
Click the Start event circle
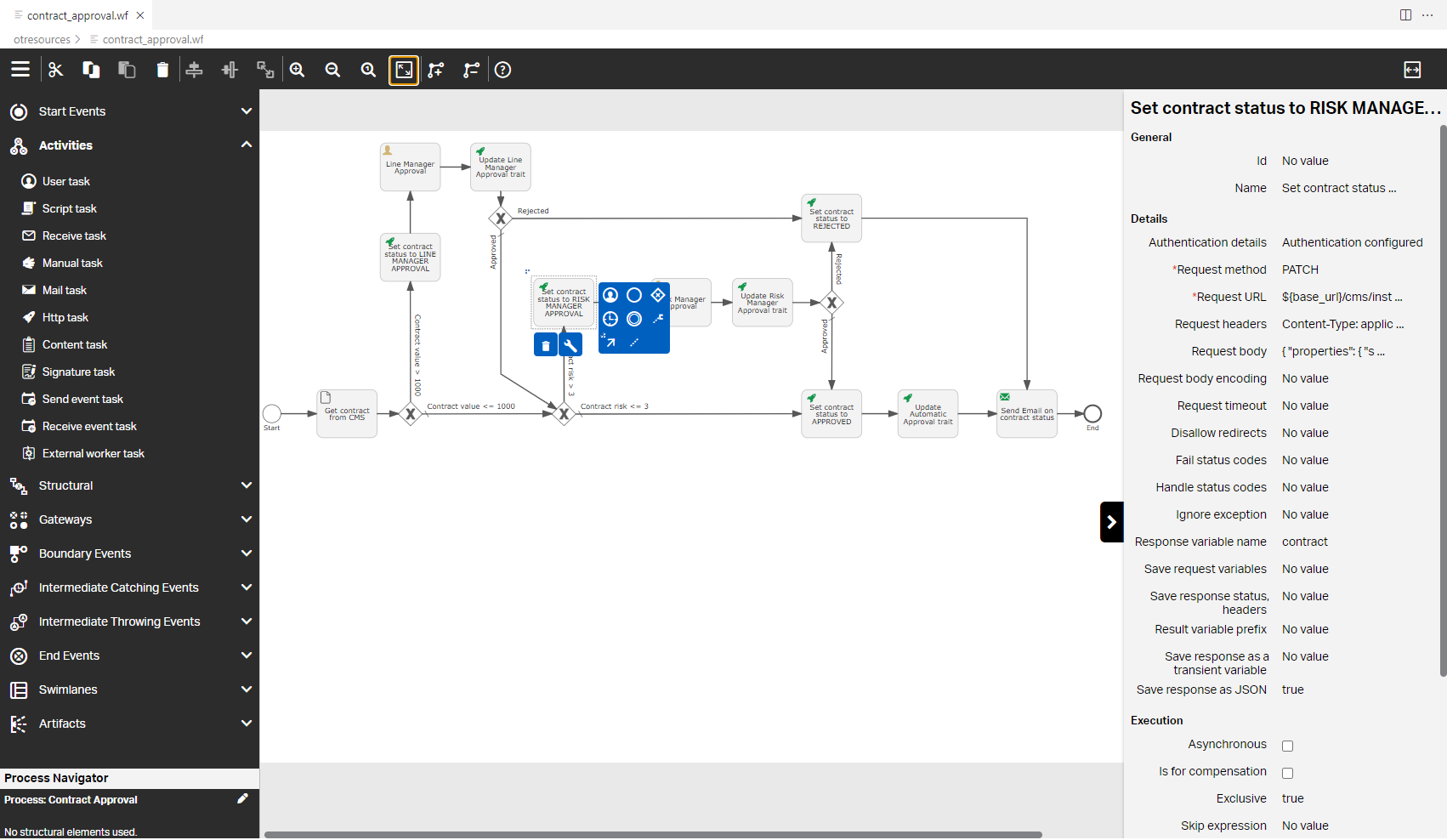pyautogui.click(x=272, y=414)
